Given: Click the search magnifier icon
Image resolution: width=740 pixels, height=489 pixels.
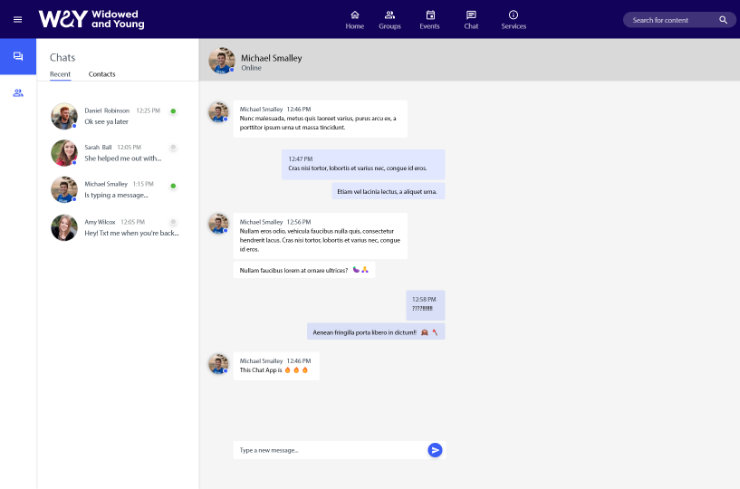Looking at the screenshot, I should [x=723, y=20].
